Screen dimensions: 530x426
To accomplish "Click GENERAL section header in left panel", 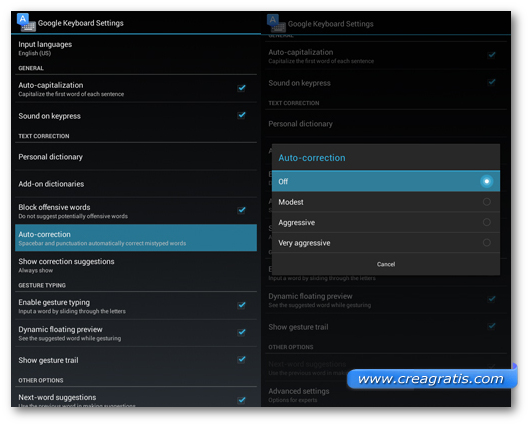I will [31, 68].
